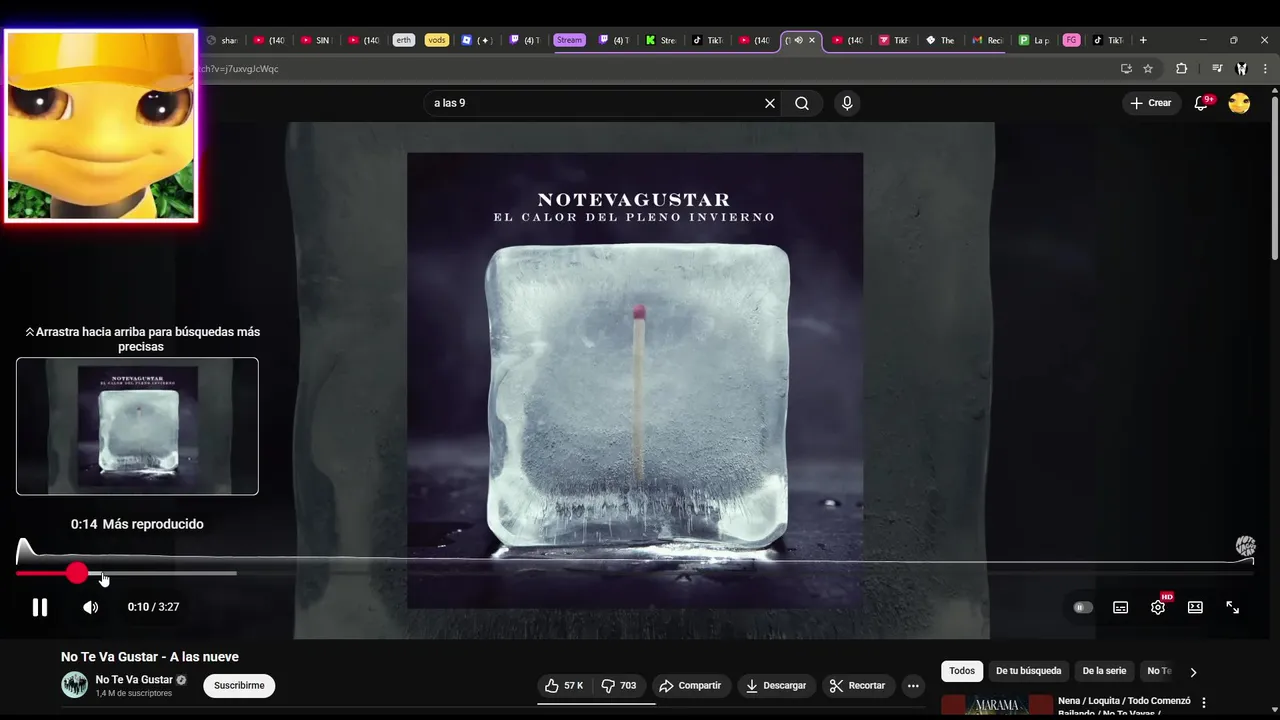Open the 'FG' tab group label
Image resolution: width=1280 pixels, height=720 pixels.
[1071, 40]
